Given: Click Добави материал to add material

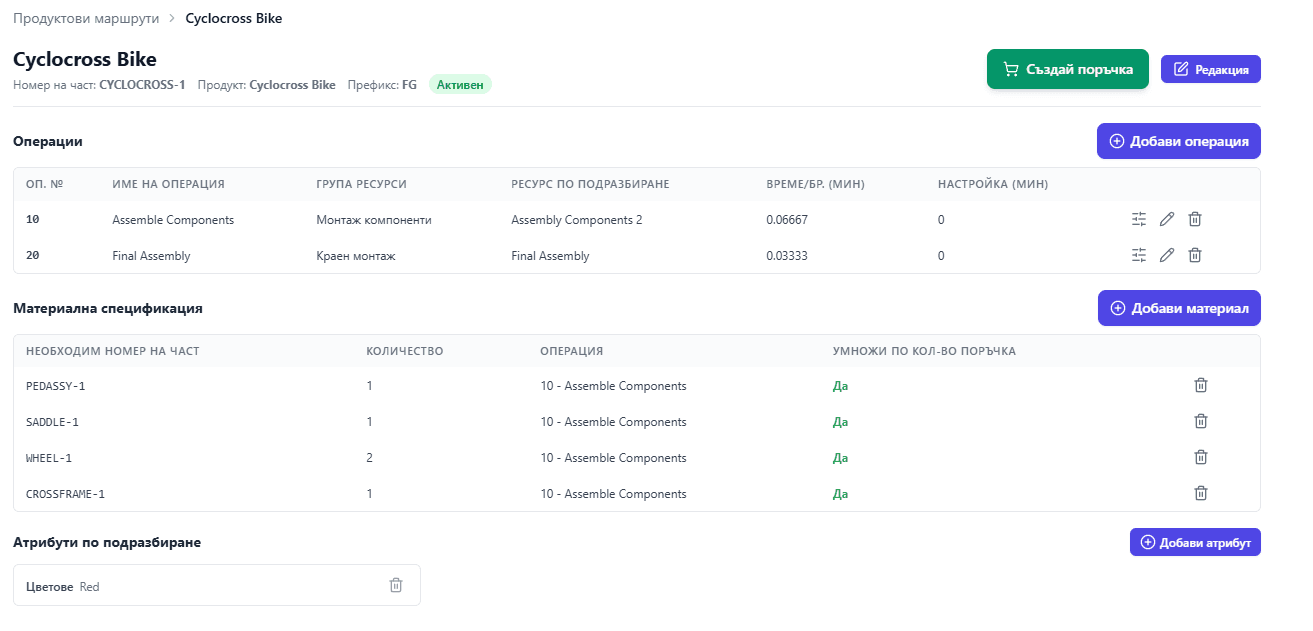Looking at the screenshot, I should [1179, 308].
